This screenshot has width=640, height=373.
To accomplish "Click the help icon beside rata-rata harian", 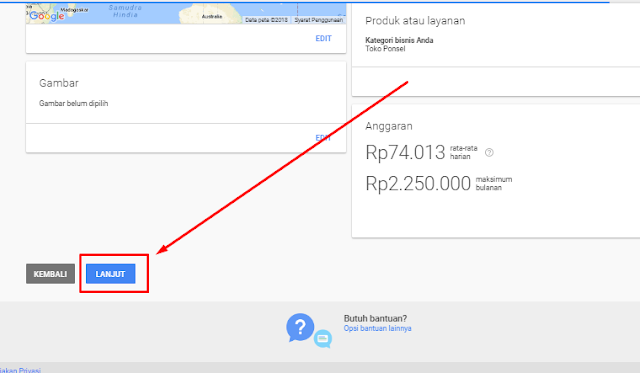I will pos(489,153).
